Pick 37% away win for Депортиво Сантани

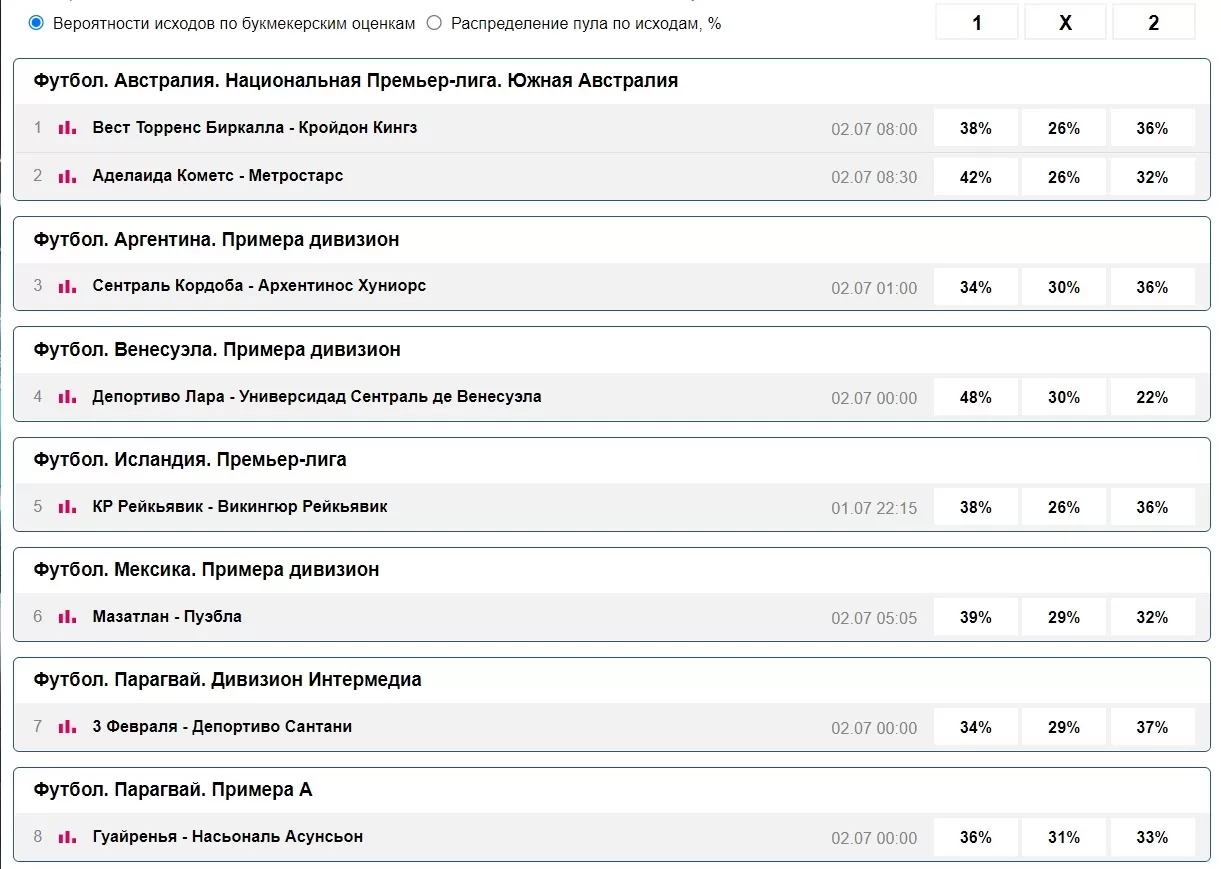coord(1152,726)
